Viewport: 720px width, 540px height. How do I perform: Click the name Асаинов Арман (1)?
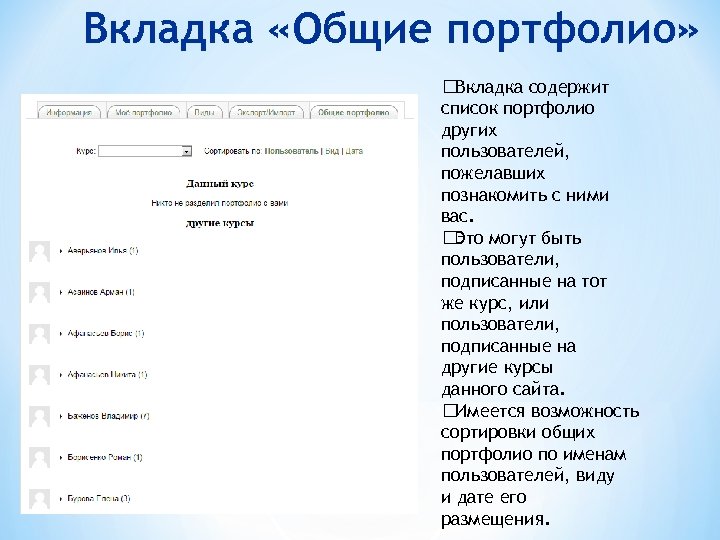tap(101, 292)
